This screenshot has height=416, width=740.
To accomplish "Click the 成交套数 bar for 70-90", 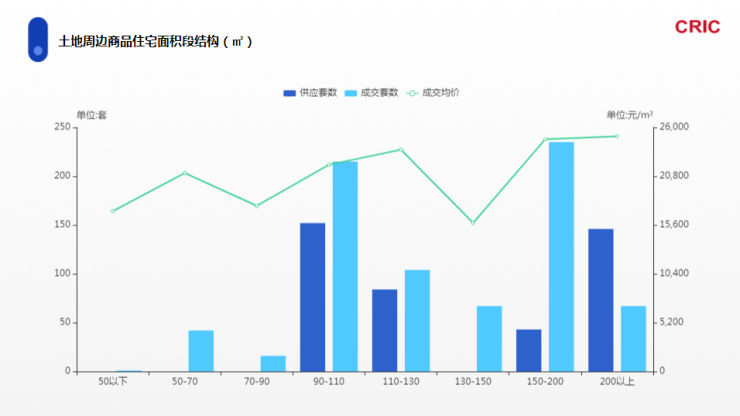I will coord(273,364).
